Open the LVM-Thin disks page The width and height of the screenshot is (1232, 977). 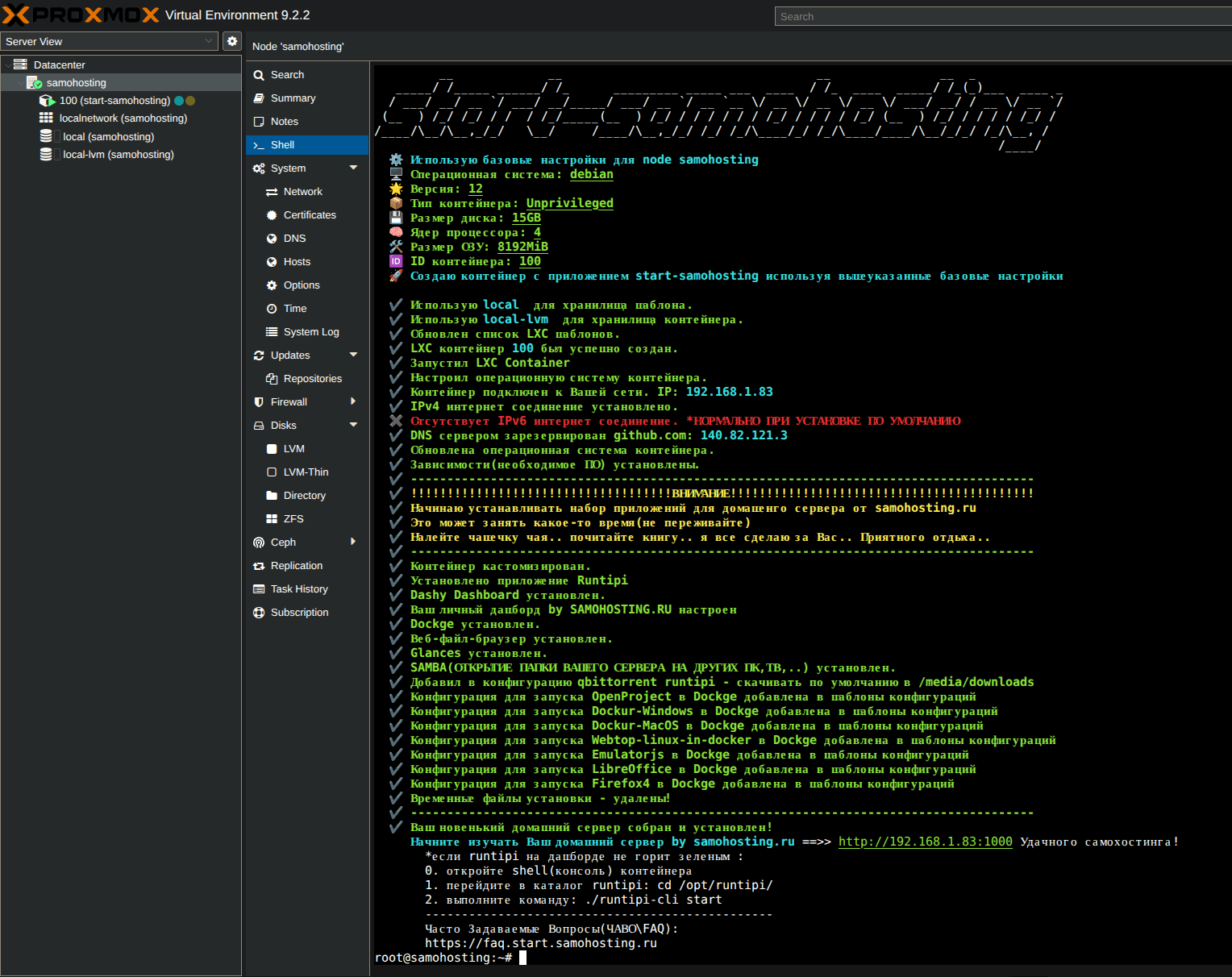pos(307,472)
